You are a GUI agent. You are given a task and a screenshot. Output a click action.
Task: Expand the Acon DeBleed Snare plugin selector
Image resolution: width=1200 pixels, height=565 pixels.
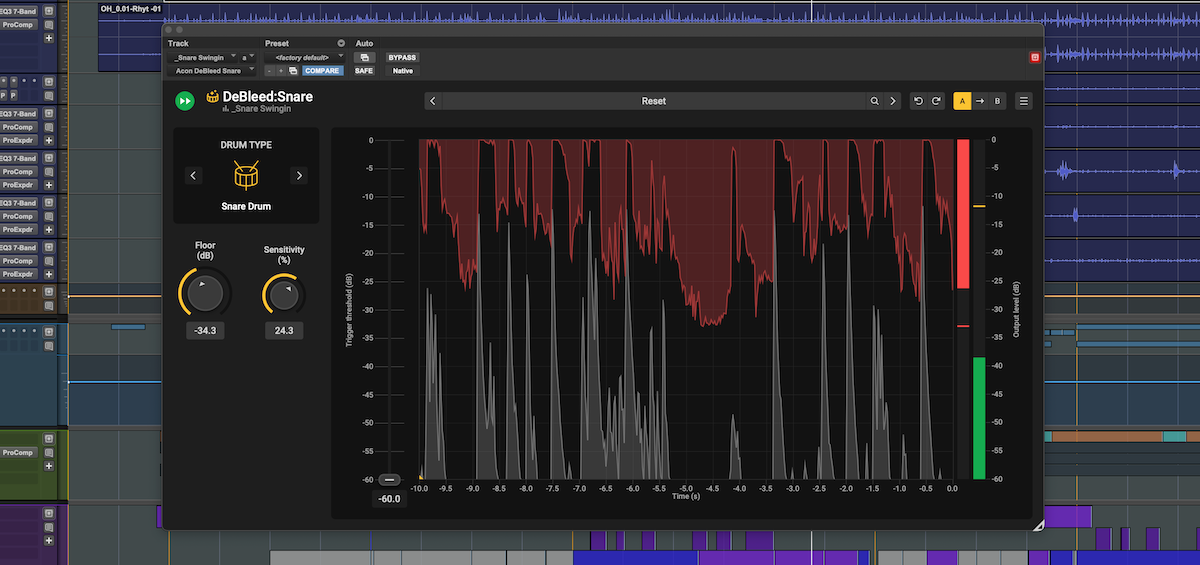210,71
